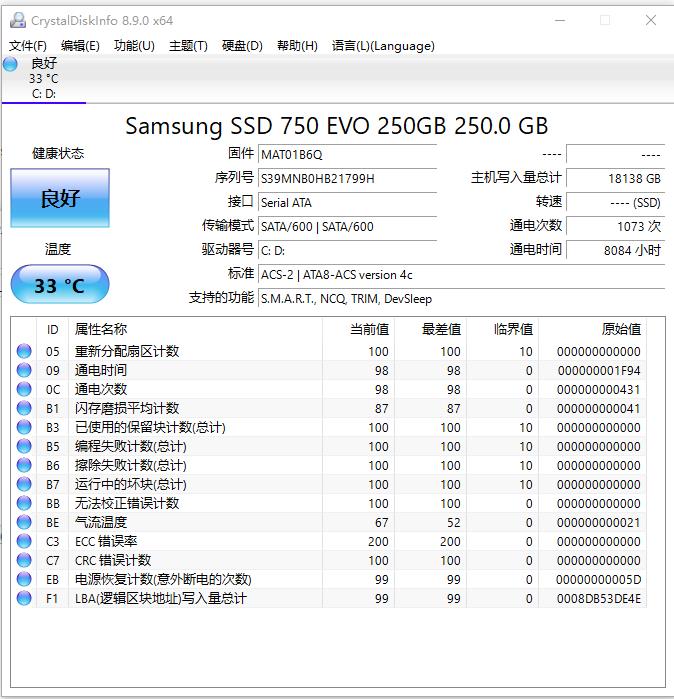Click the 良好 health status button
This screenshot has height=699, width=674.
[x=60, y=198]
